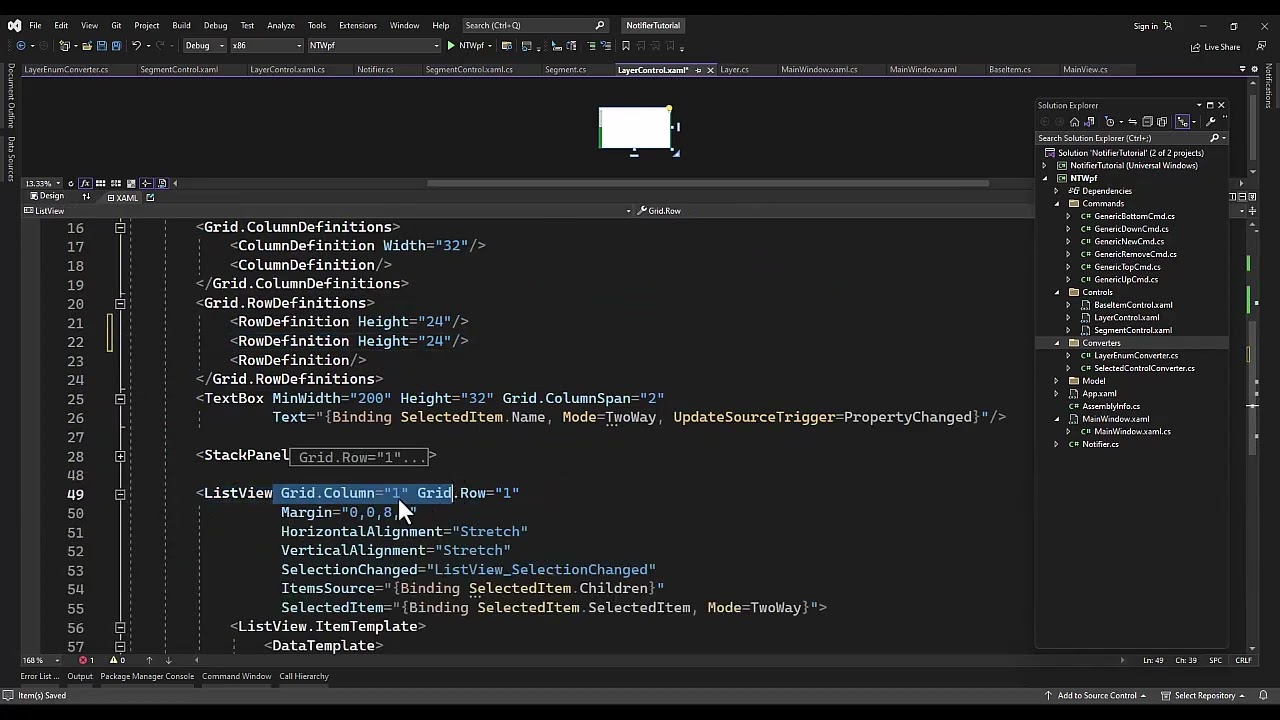Open NTWpf startup project dropdown
The width and height of the screenshot is (1280, 720).
pyautogui.click(x=373, y=45)
